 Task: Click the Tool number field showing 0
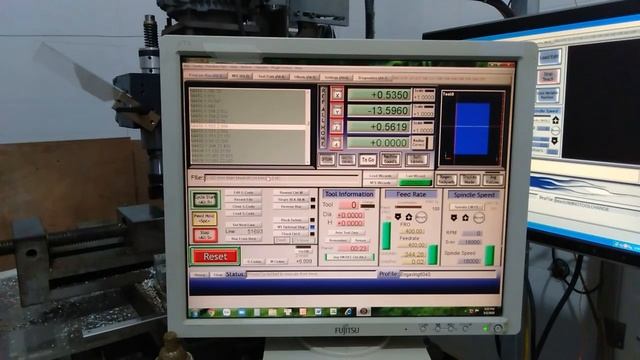[349, 205]
